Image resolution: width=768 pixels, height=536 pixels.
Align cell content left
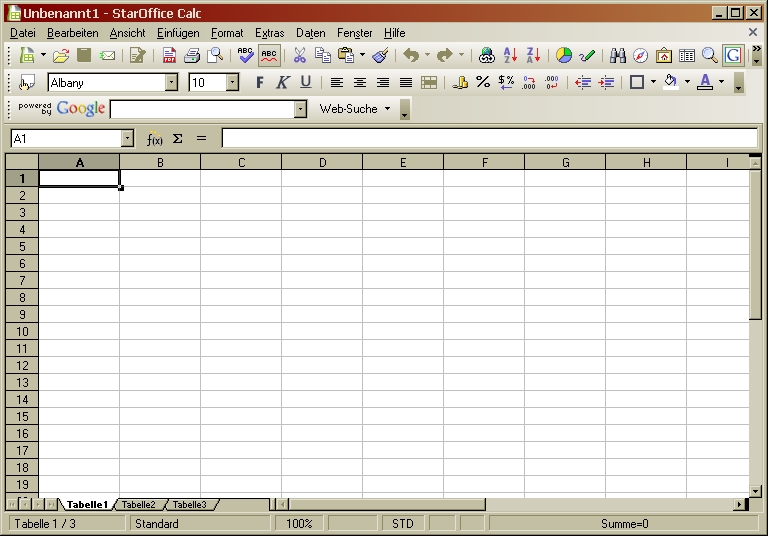(336, 82)
